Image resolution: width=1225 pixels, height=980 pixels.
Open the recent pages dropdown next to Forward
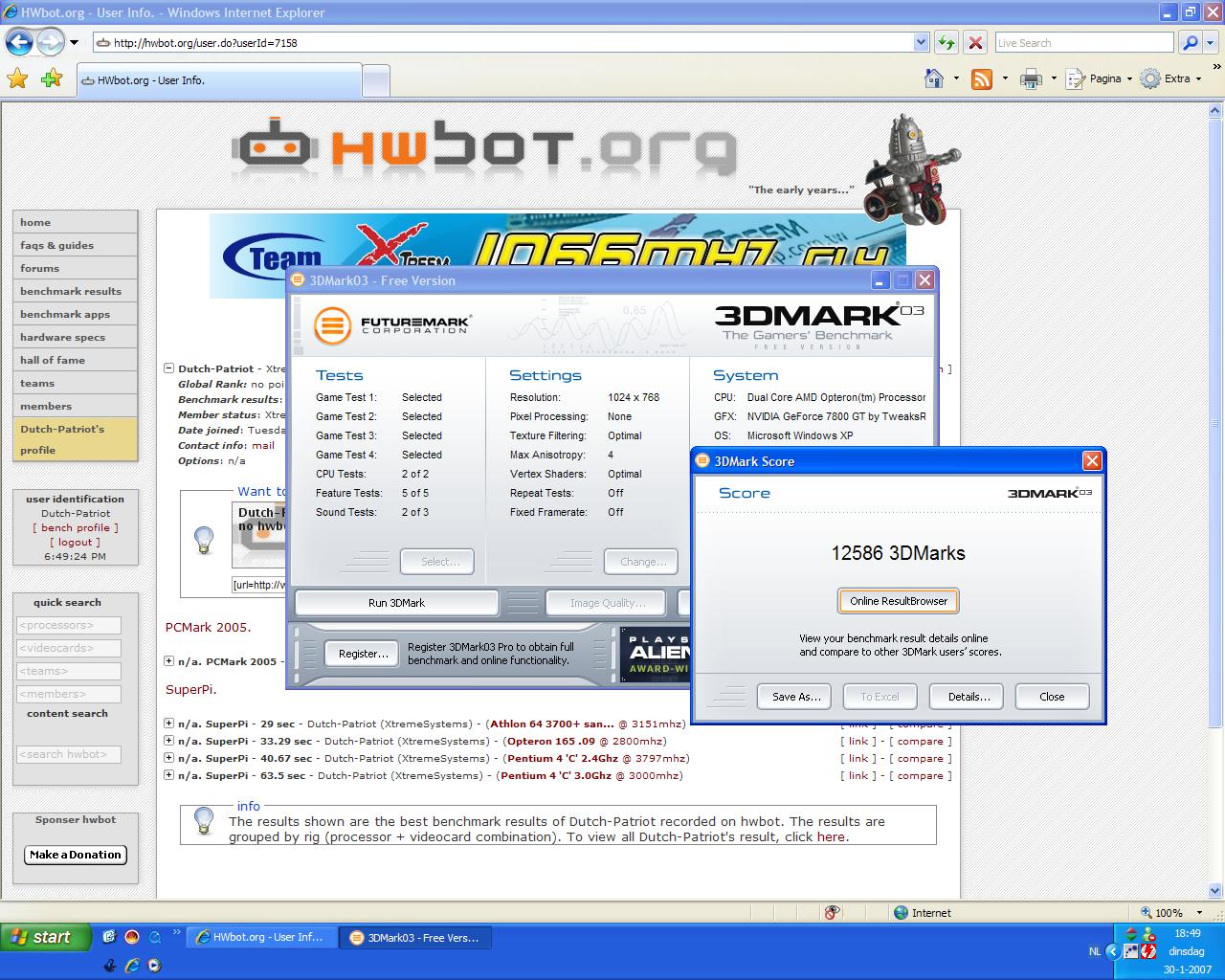[73, 42]
